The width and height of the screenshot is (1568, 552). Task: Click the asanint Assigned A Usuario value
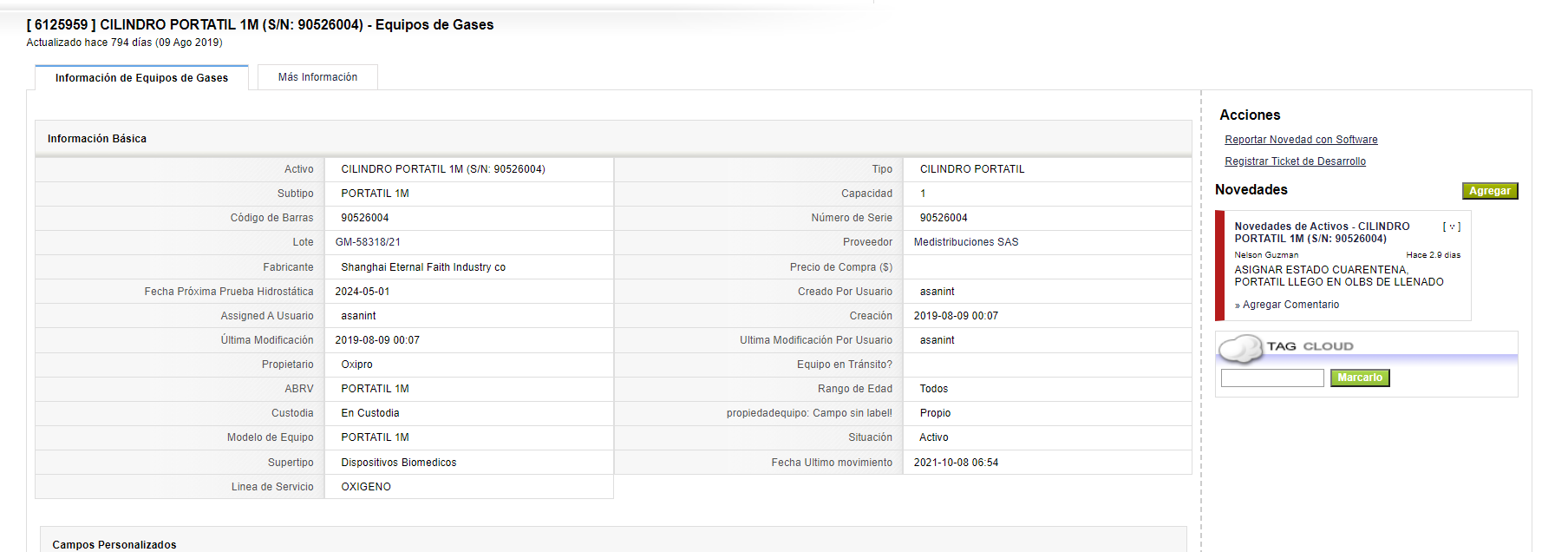(358, 316)
